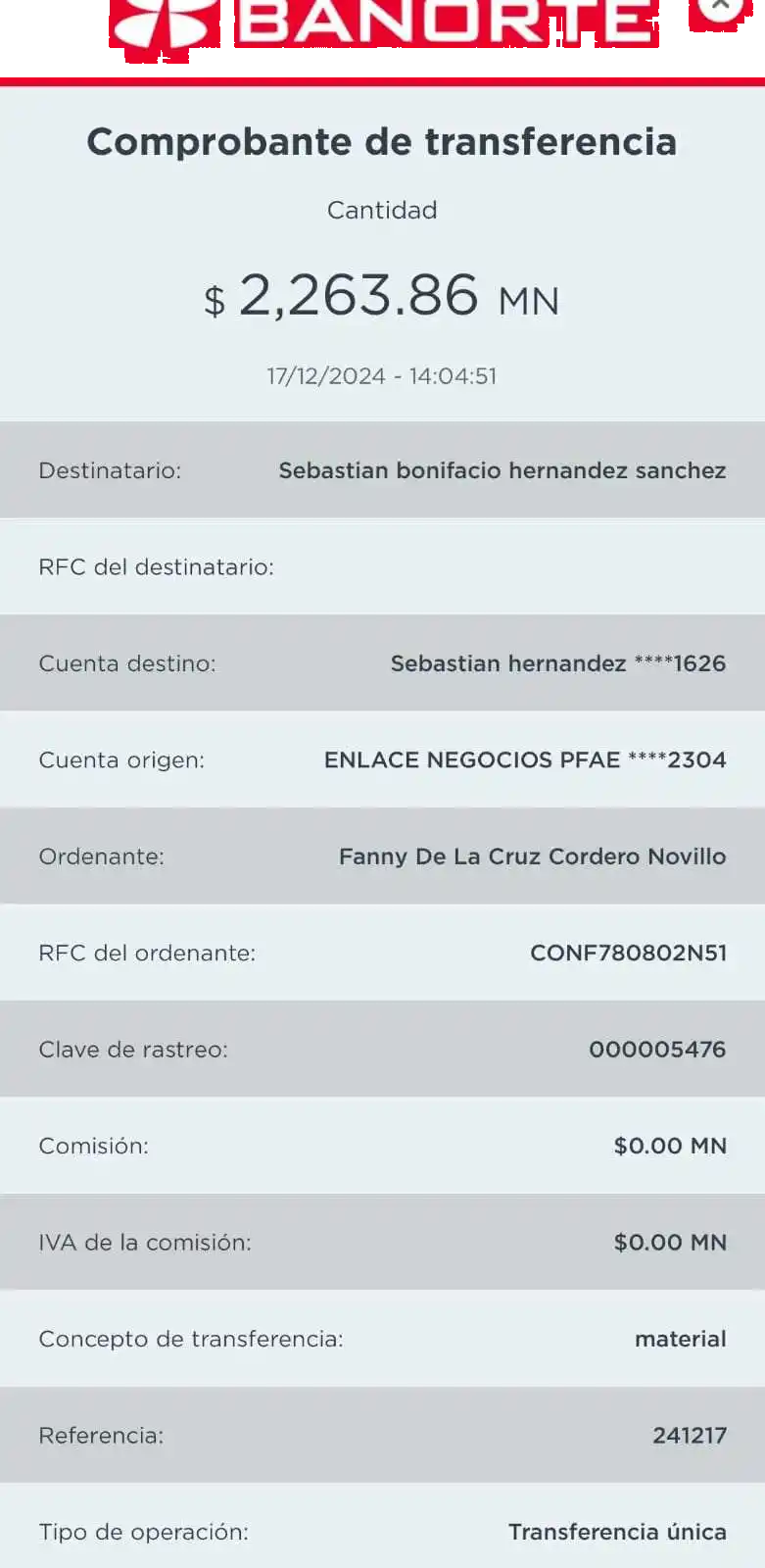Select origin account ENLACE NEGOCIOS PFAE
The width and height of the screenshot is (765, 1568).
click(x=524, y=759)
